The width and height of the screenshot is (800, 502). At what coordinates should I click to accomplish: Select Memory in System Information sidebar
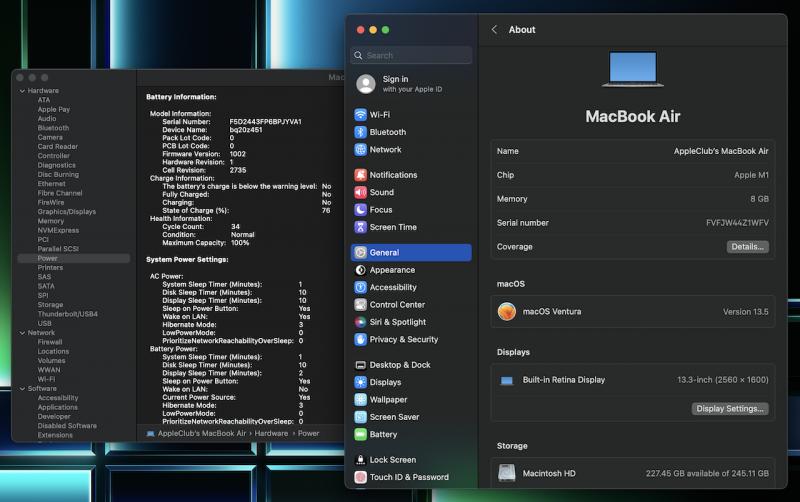click(51, 221)
